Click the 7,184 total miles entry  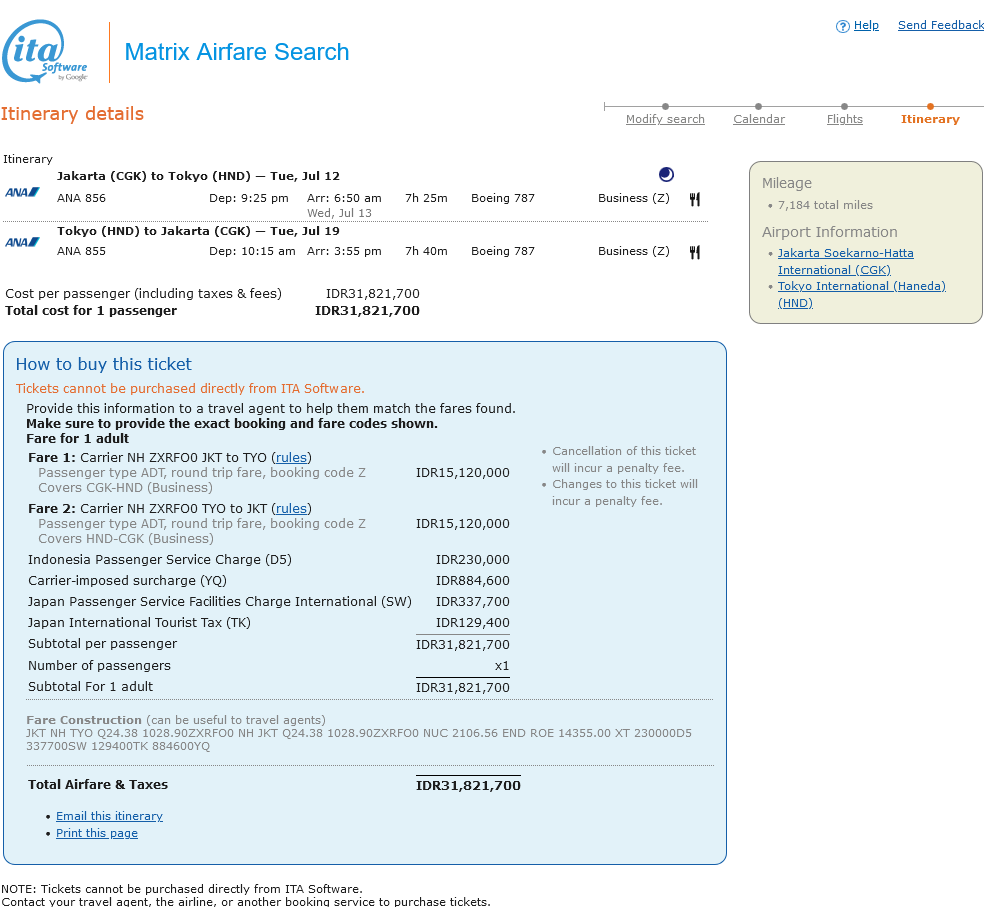point(825,205)
